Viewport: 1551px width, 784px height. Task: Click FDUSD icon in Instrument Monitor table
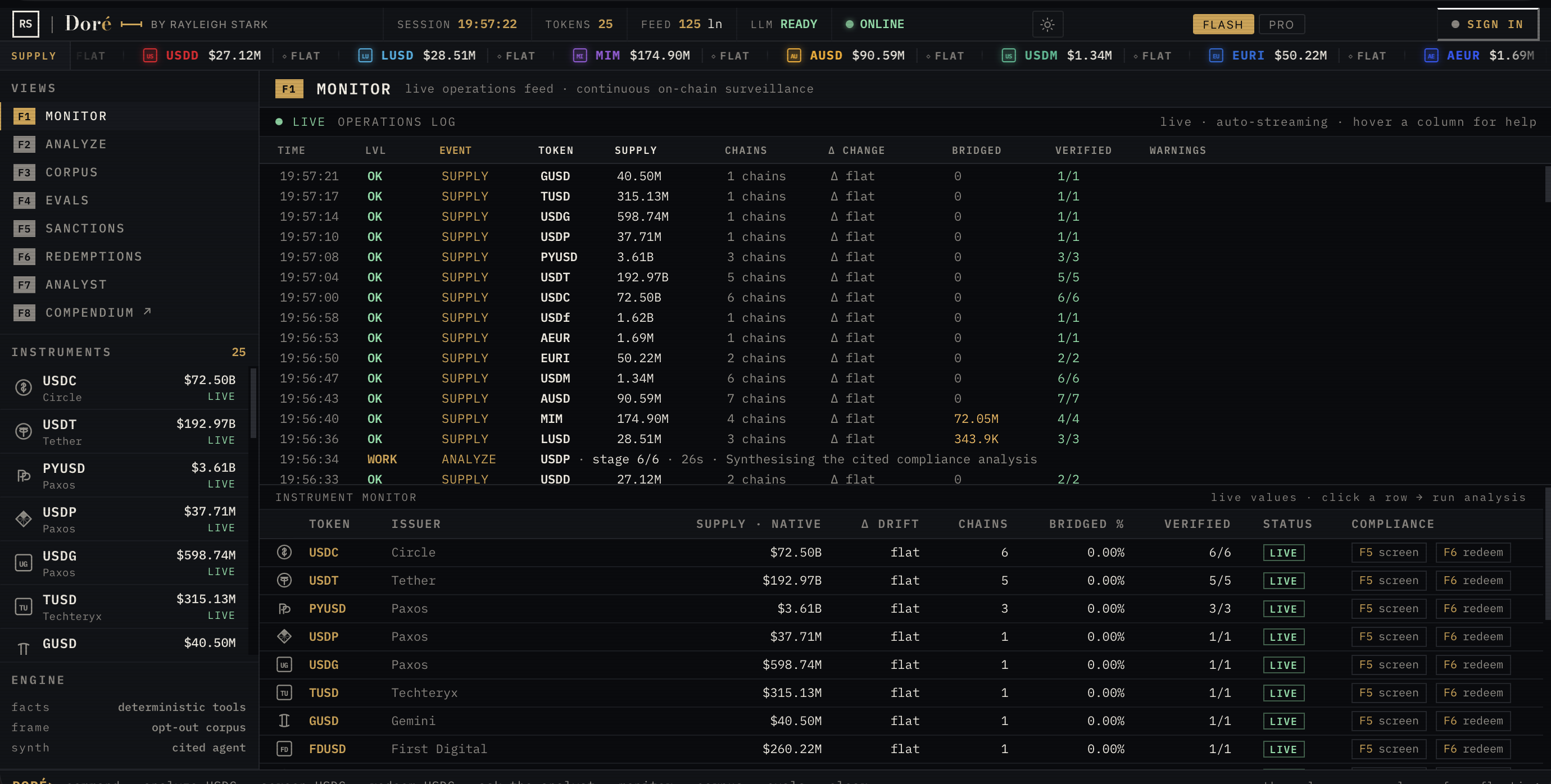coord(284,749)
